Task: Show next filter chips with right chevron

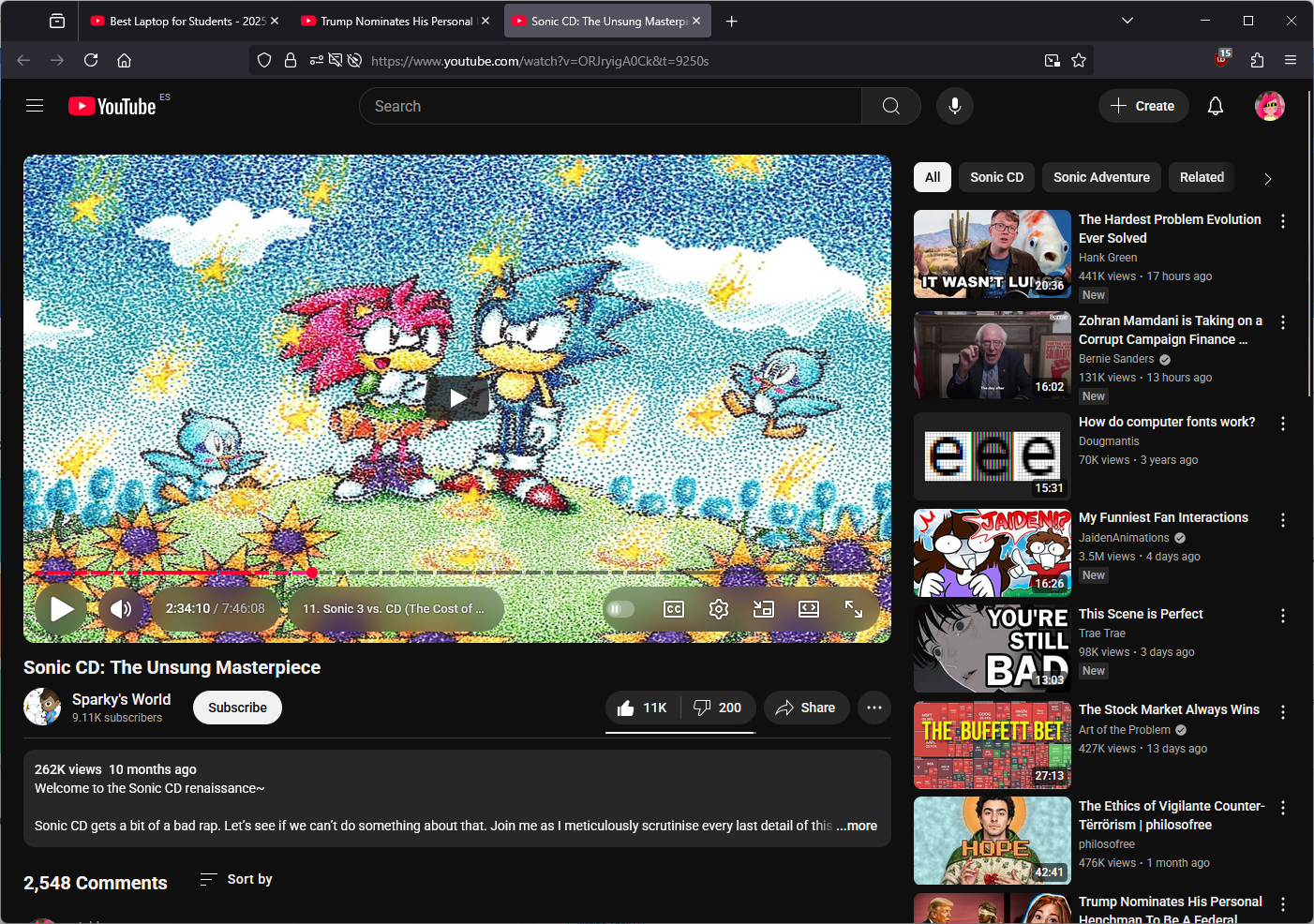Action: tap(1267, 178)
